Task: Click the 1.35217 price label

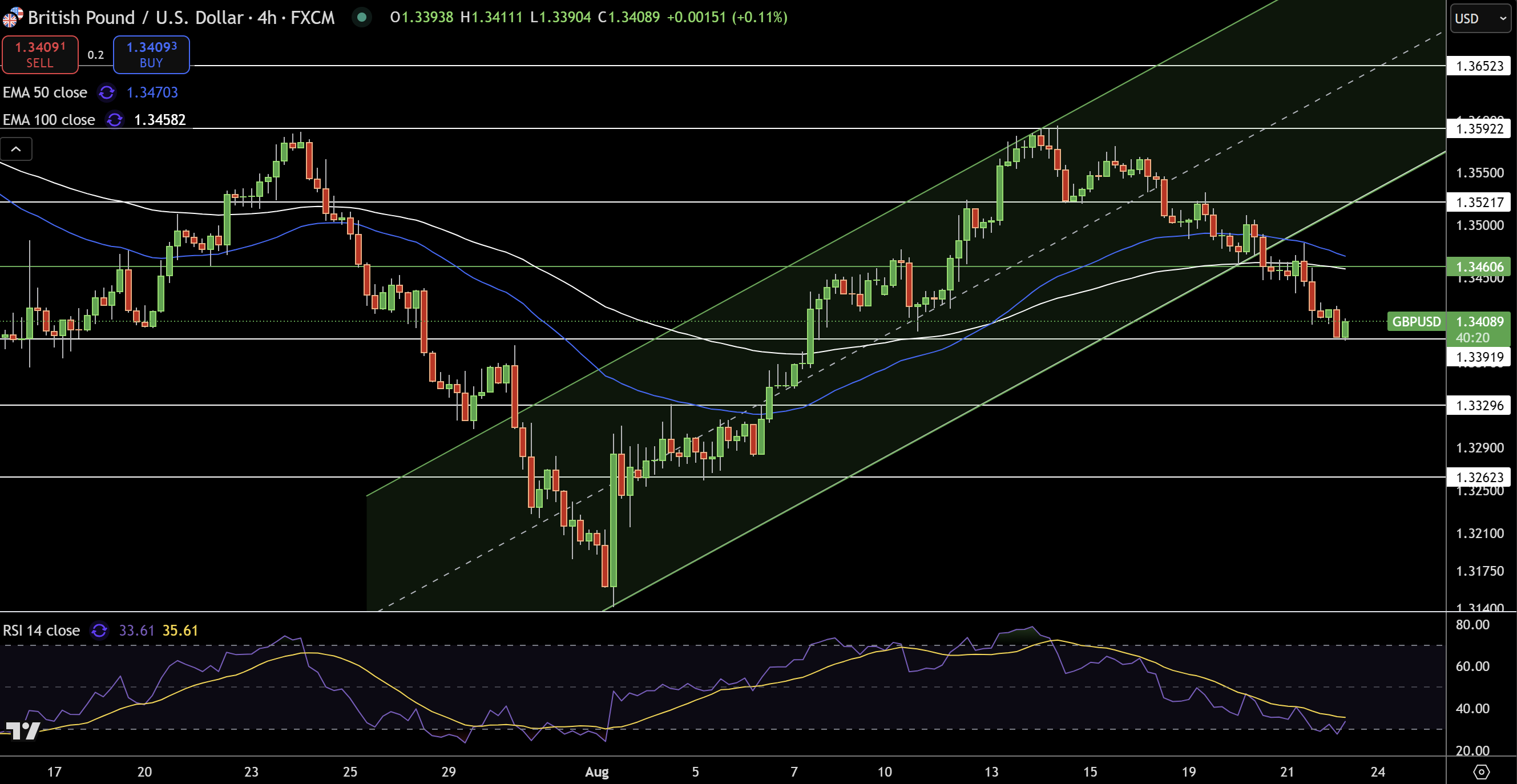Action: tap(1479, 203)
